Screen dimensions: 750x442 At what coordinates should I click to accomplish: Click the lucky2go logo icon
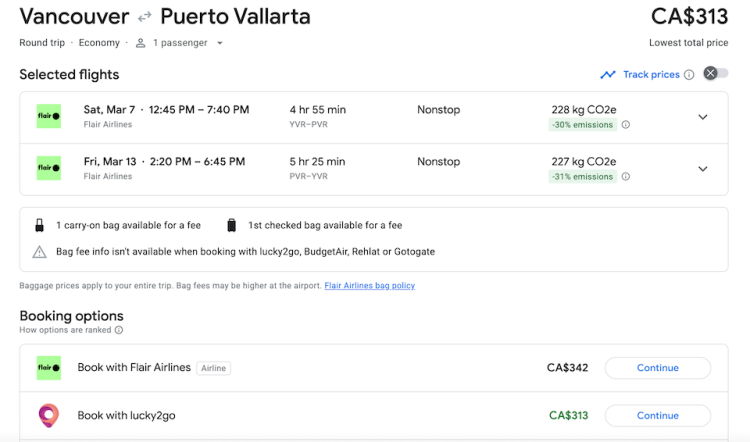(x=49, y=415)
